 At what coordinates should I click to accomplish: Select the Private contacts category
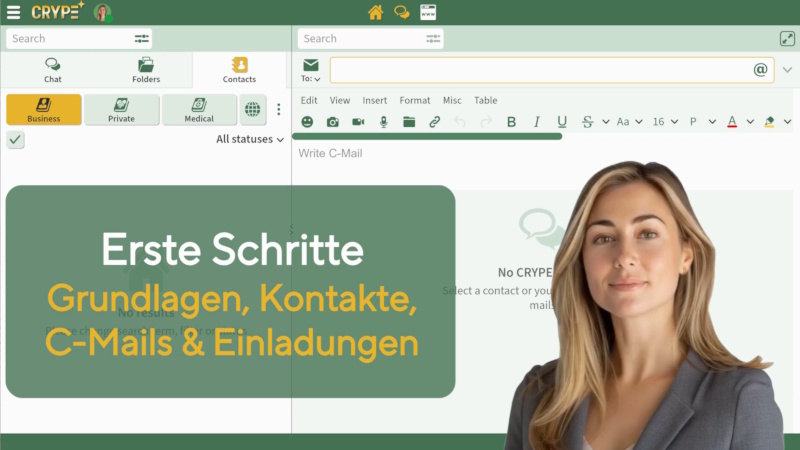click(x=121, y=109)
